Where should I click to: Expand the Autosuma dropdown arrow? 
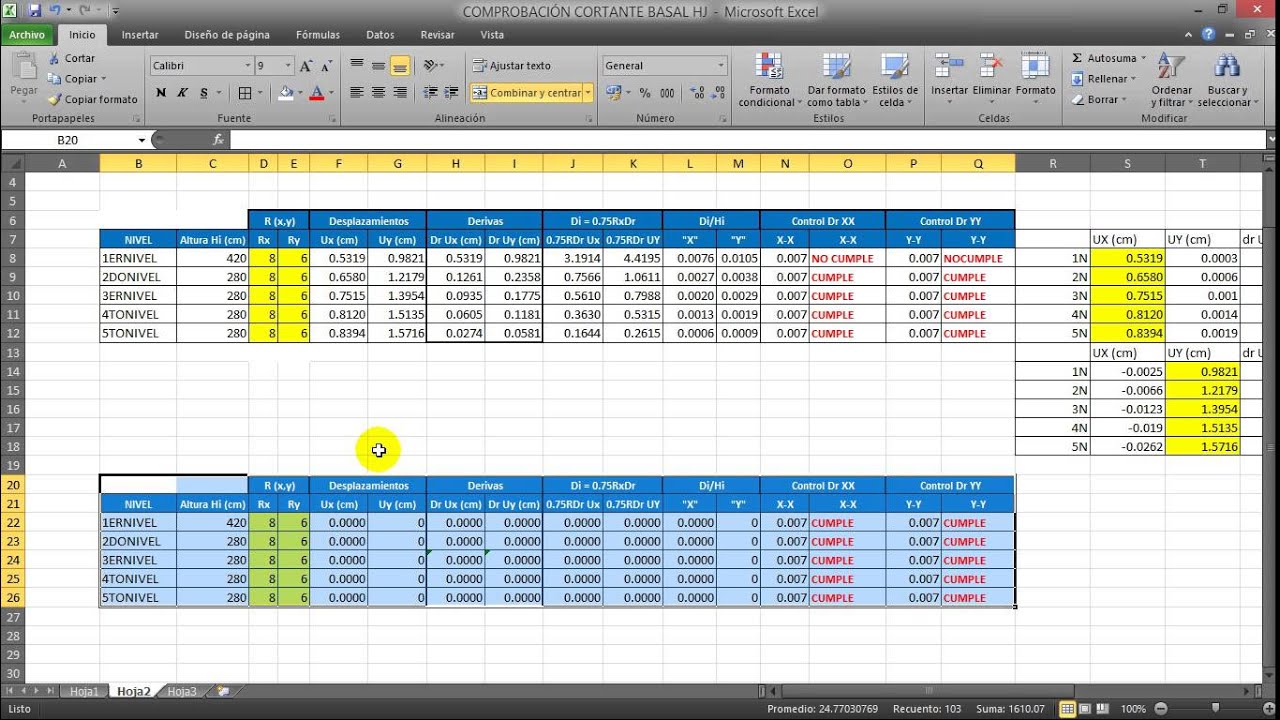(x=1143, y=59)
